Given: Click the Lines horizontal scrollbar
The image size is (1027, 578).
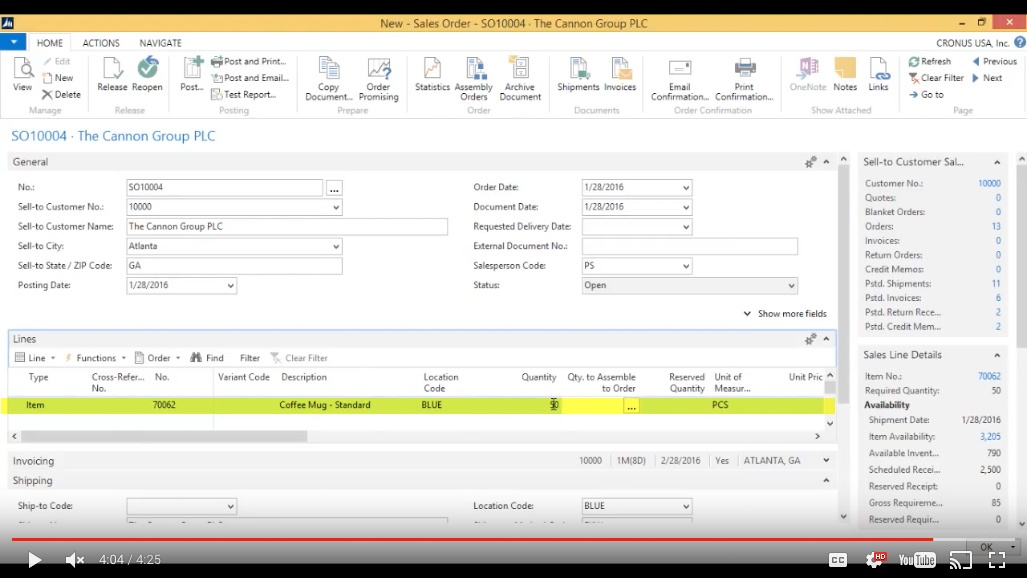Looking at the screenshot, I should coord(164,436).
